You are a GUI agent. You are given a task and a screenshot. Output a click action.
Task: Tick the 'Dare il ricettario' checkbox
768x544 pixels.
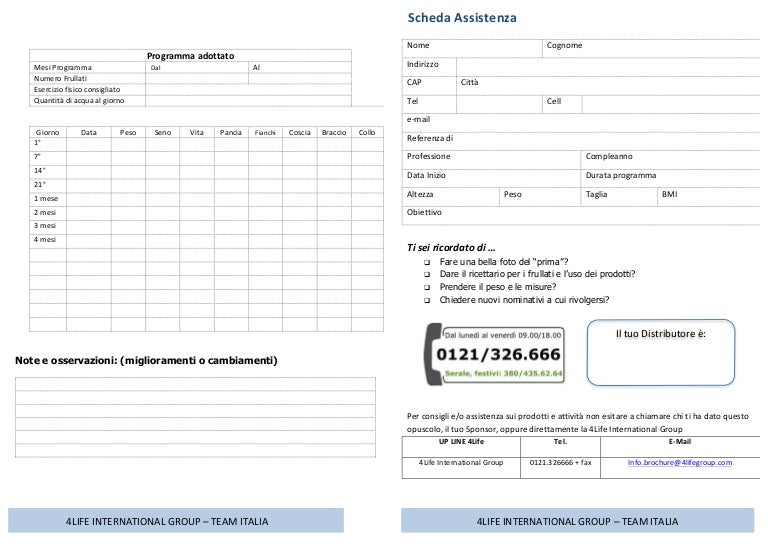click(x=427, y=275)
